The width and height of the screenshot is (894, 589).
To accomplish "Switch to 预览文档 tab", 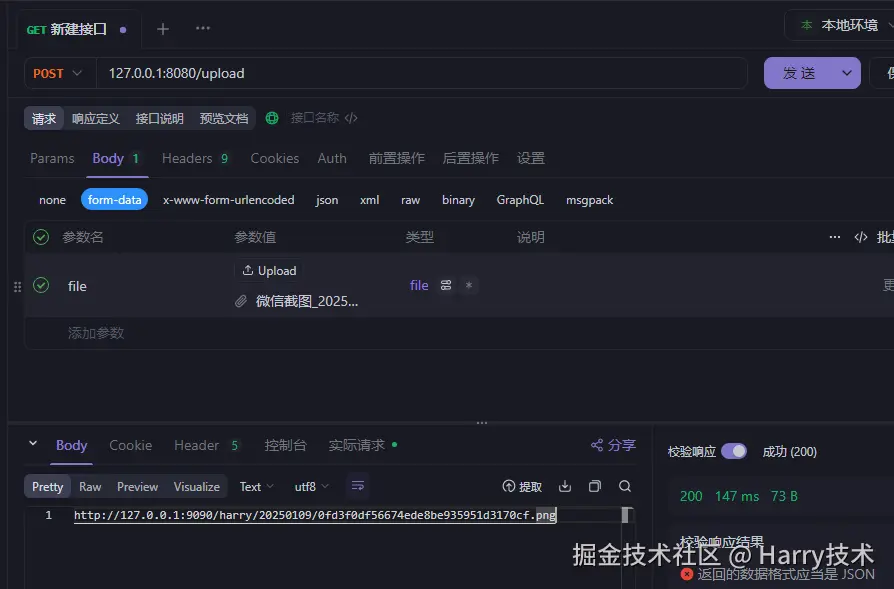I will pyautogui.click(x=224, y=119).
